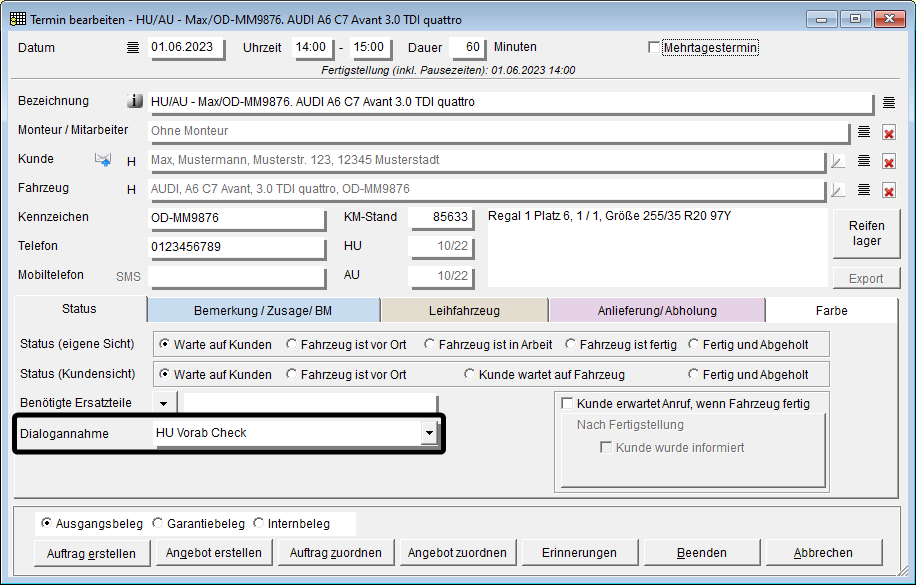Click the Abbrechen button
916x585 pixels.
823,552
